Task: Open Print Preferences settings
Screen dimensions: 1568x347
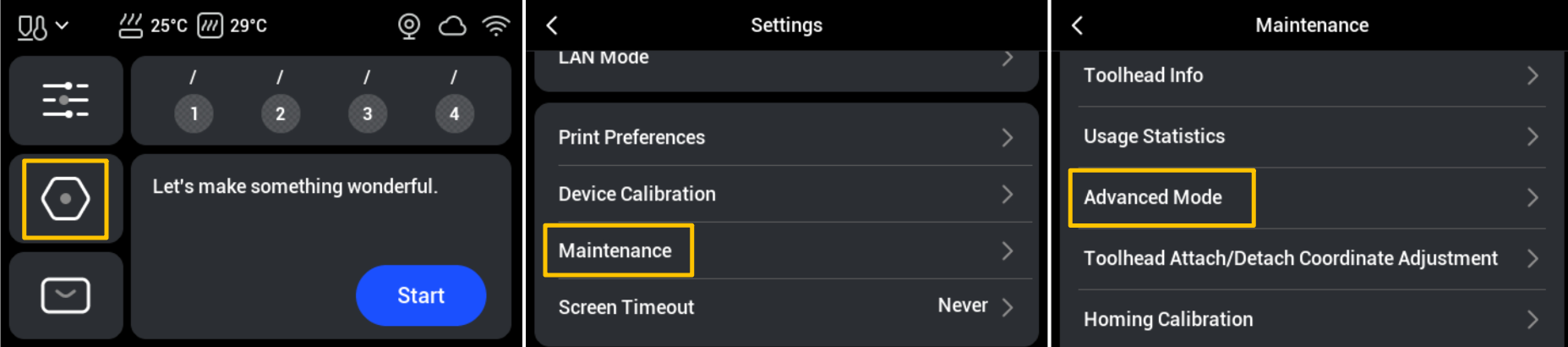Action: click(x=784, y=137)
